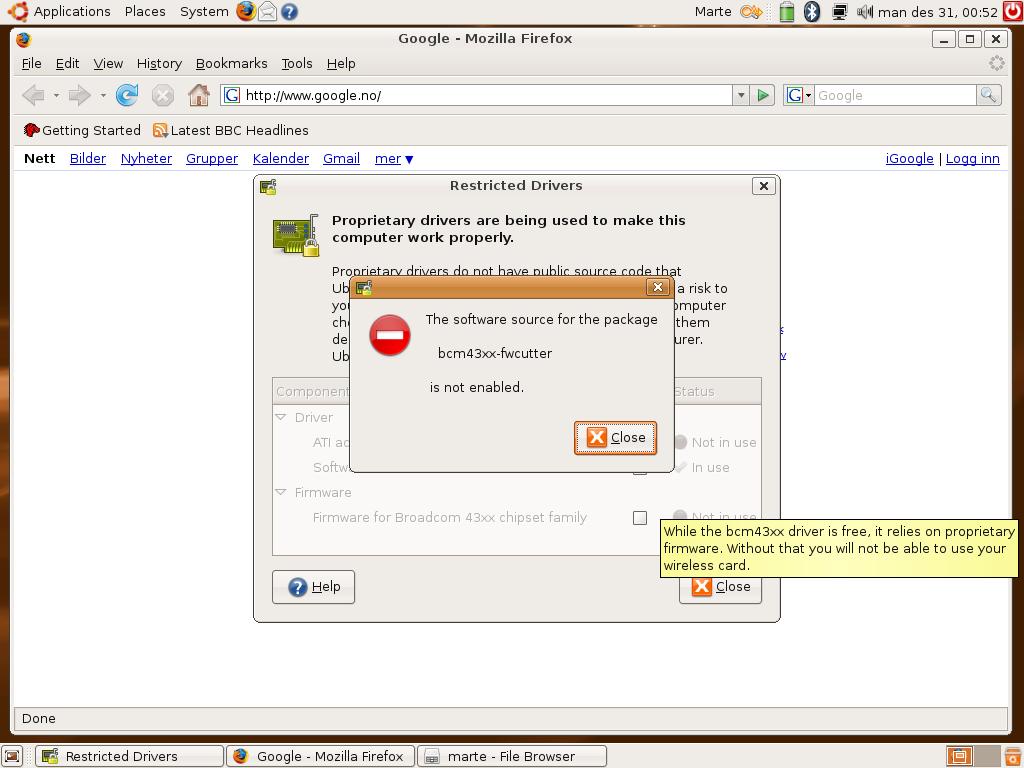Open the Bookmarks menu
Screen dimensions: 1024x768
231,63
